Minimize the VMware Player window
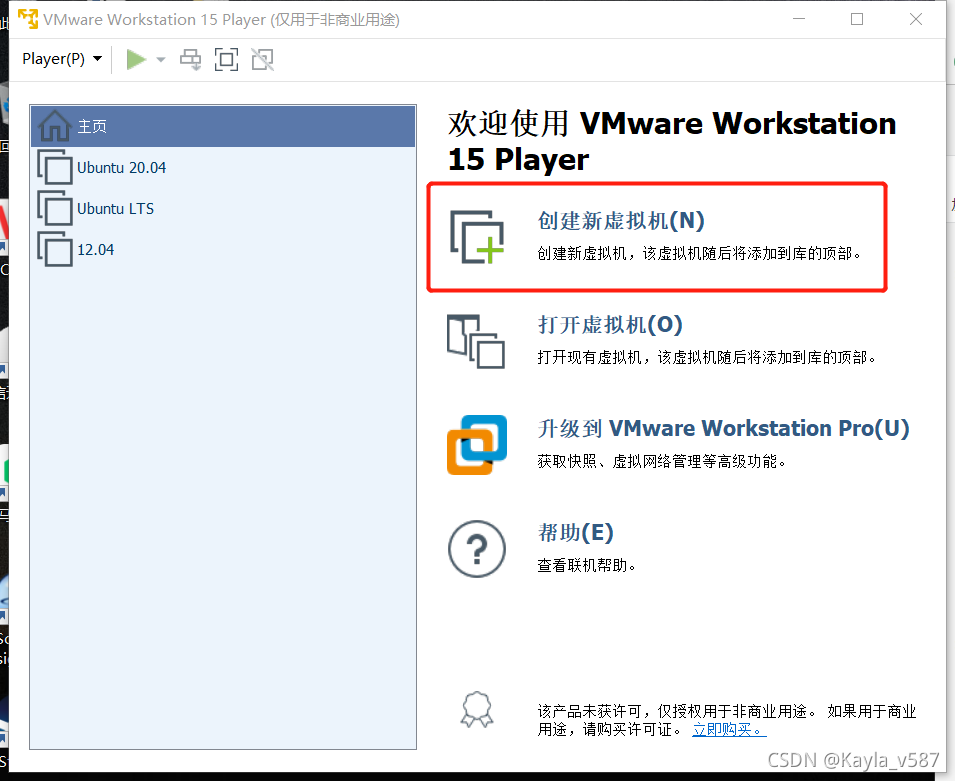Screen dimensions: 955x781 pos(799,19)
